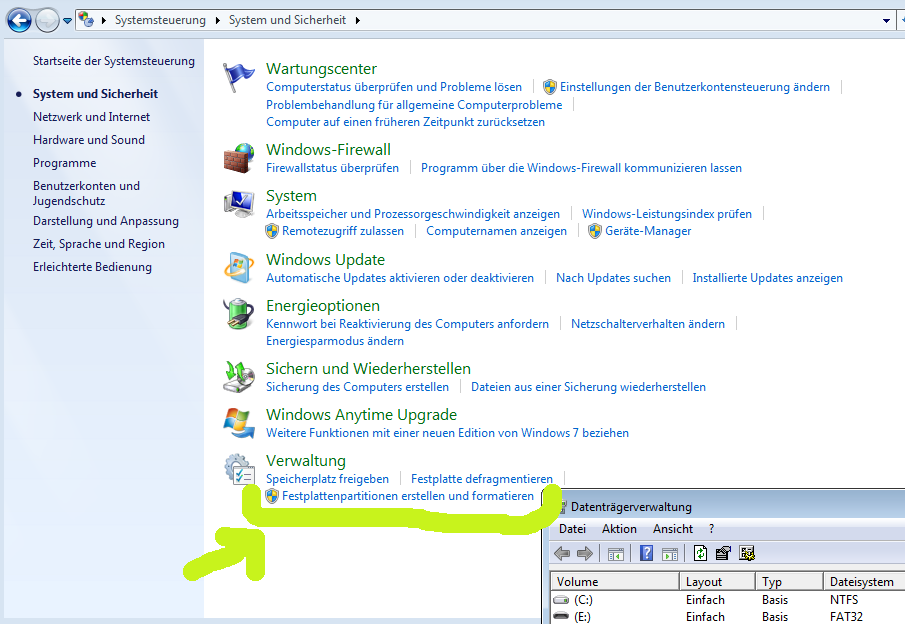Select the (C:) volume drive icon
This screenshot has width=905, height=624.
click(x=561, y=600)
